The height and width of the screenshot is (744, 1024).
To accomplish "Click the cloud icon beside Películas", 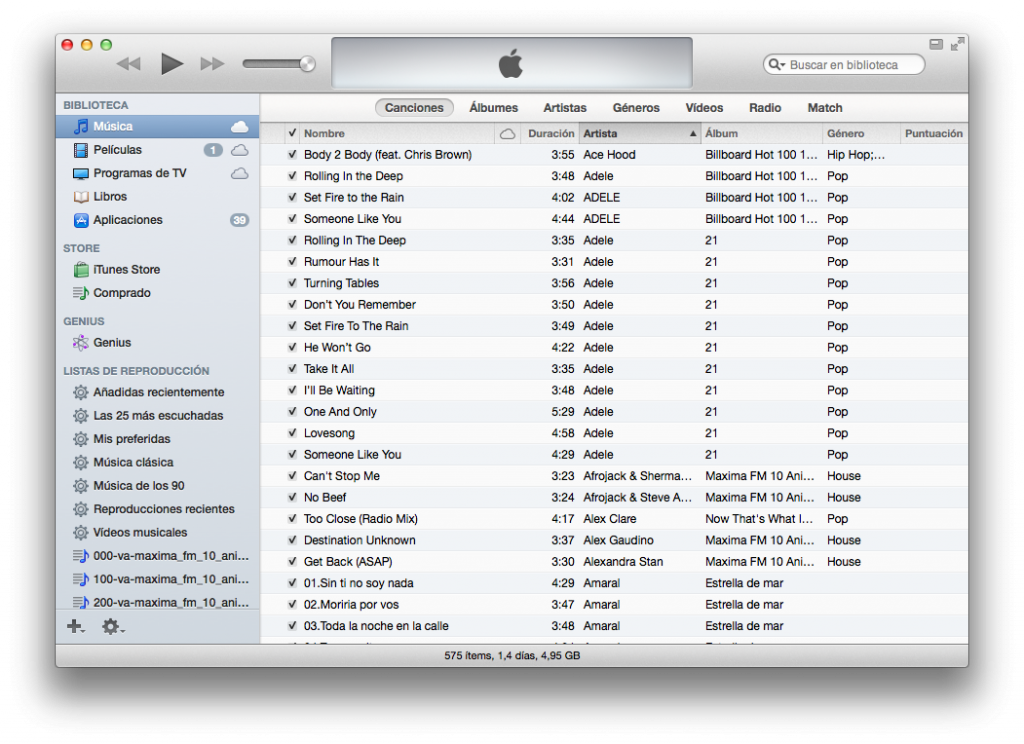I will (240, 150).
